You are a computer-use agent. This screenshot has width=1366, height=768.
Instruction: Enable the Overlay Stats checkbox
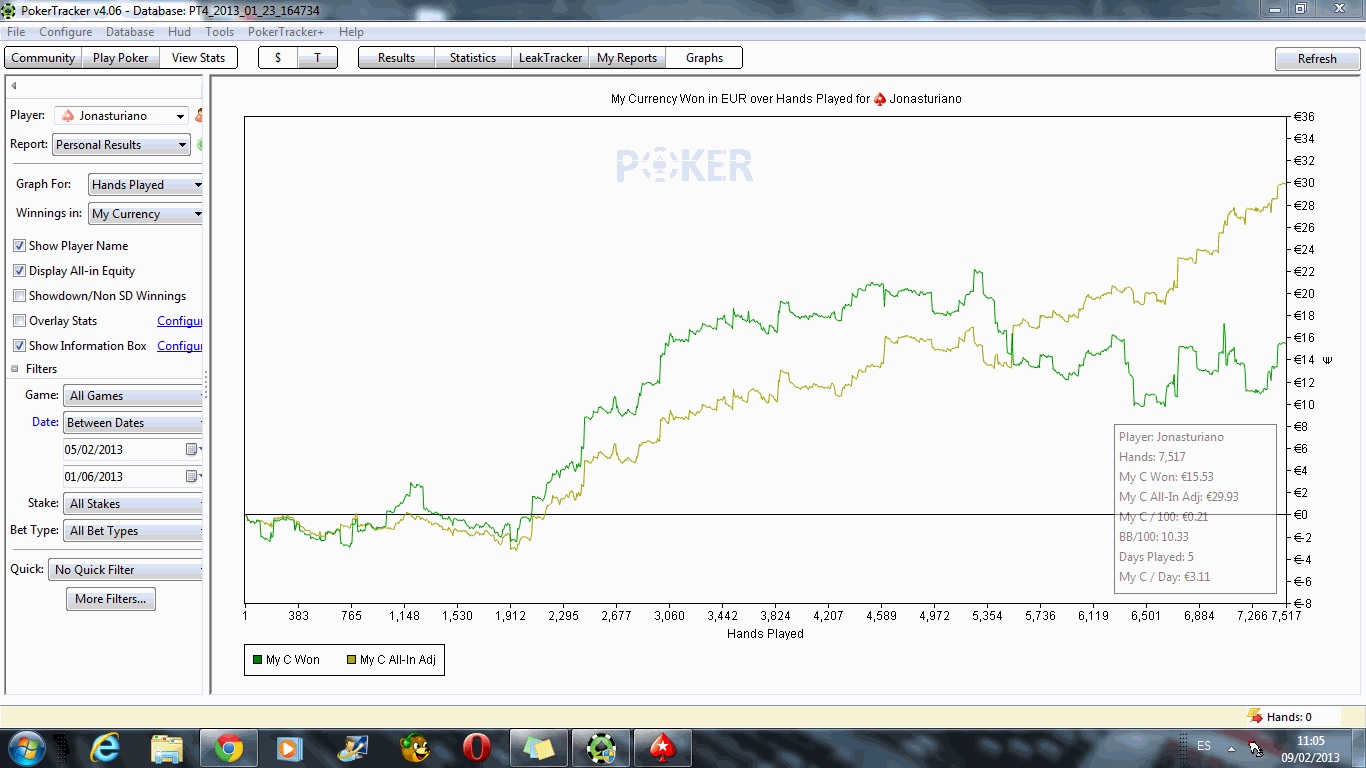(19, 321)
